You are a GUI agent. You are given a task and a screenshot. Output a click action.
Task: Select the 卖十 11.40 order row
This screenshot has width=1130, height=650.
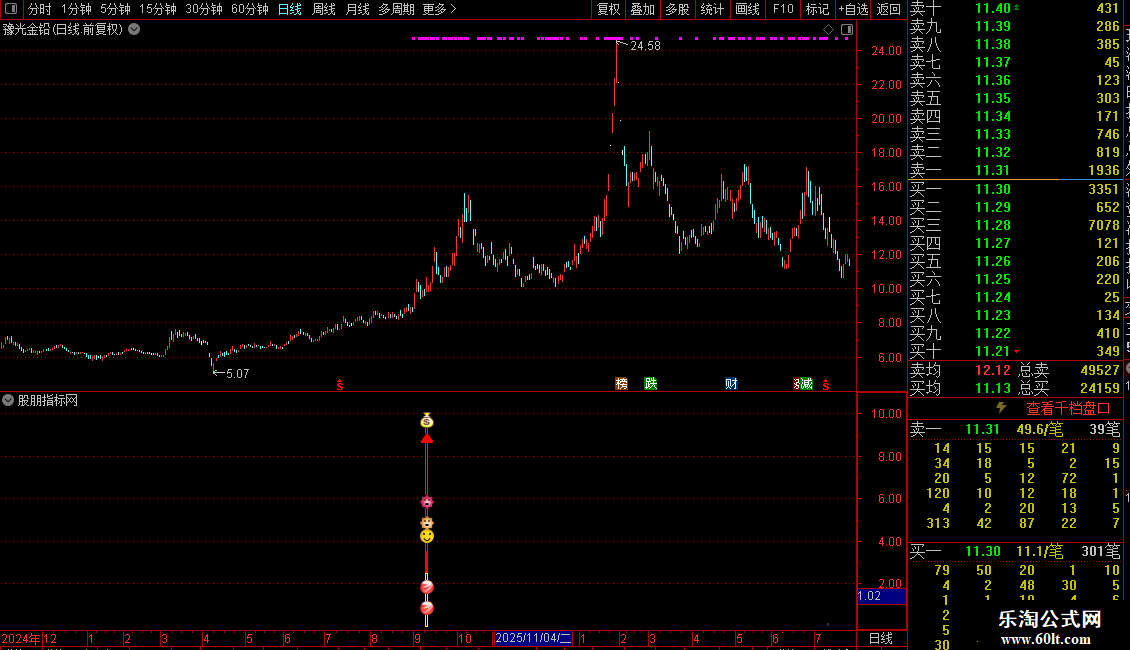(1015, 8)
